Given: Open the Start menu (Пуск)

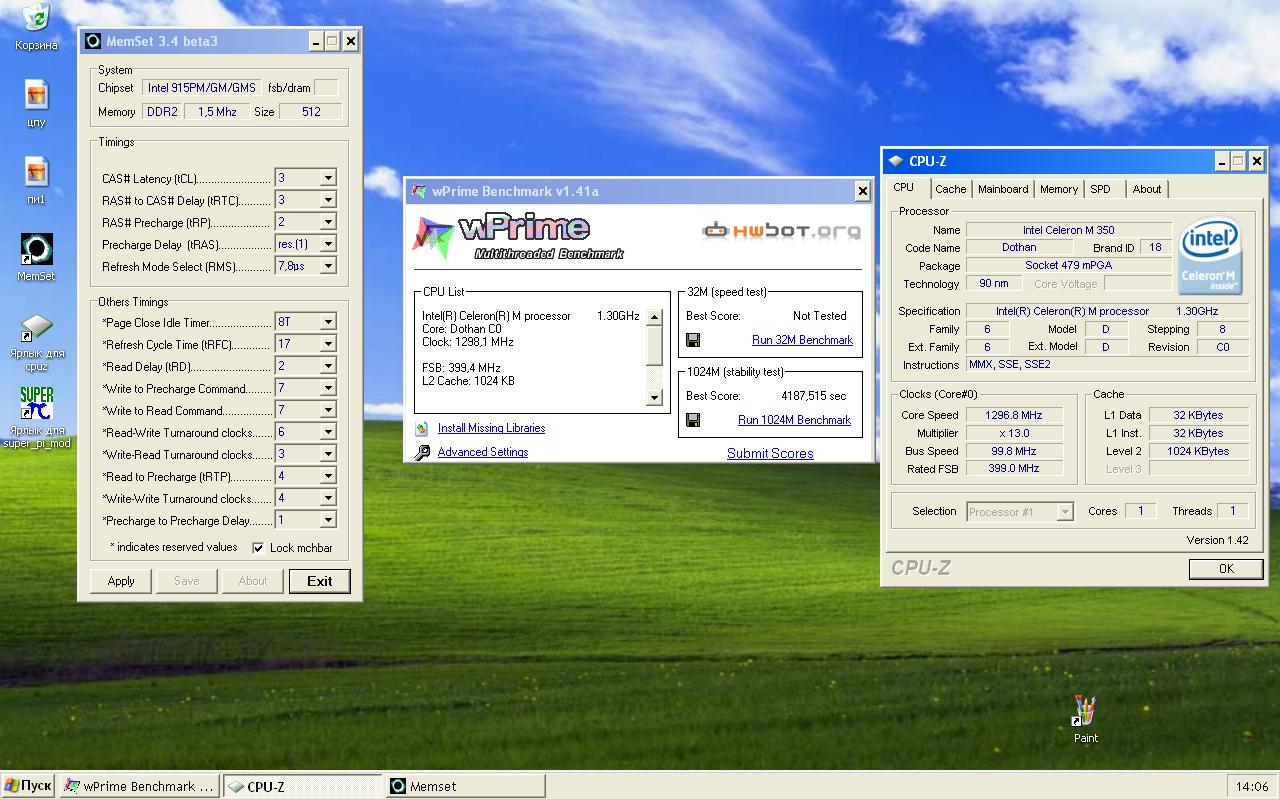Looking at the screenshot, I should pyautogui.click(x=28, y=786).
